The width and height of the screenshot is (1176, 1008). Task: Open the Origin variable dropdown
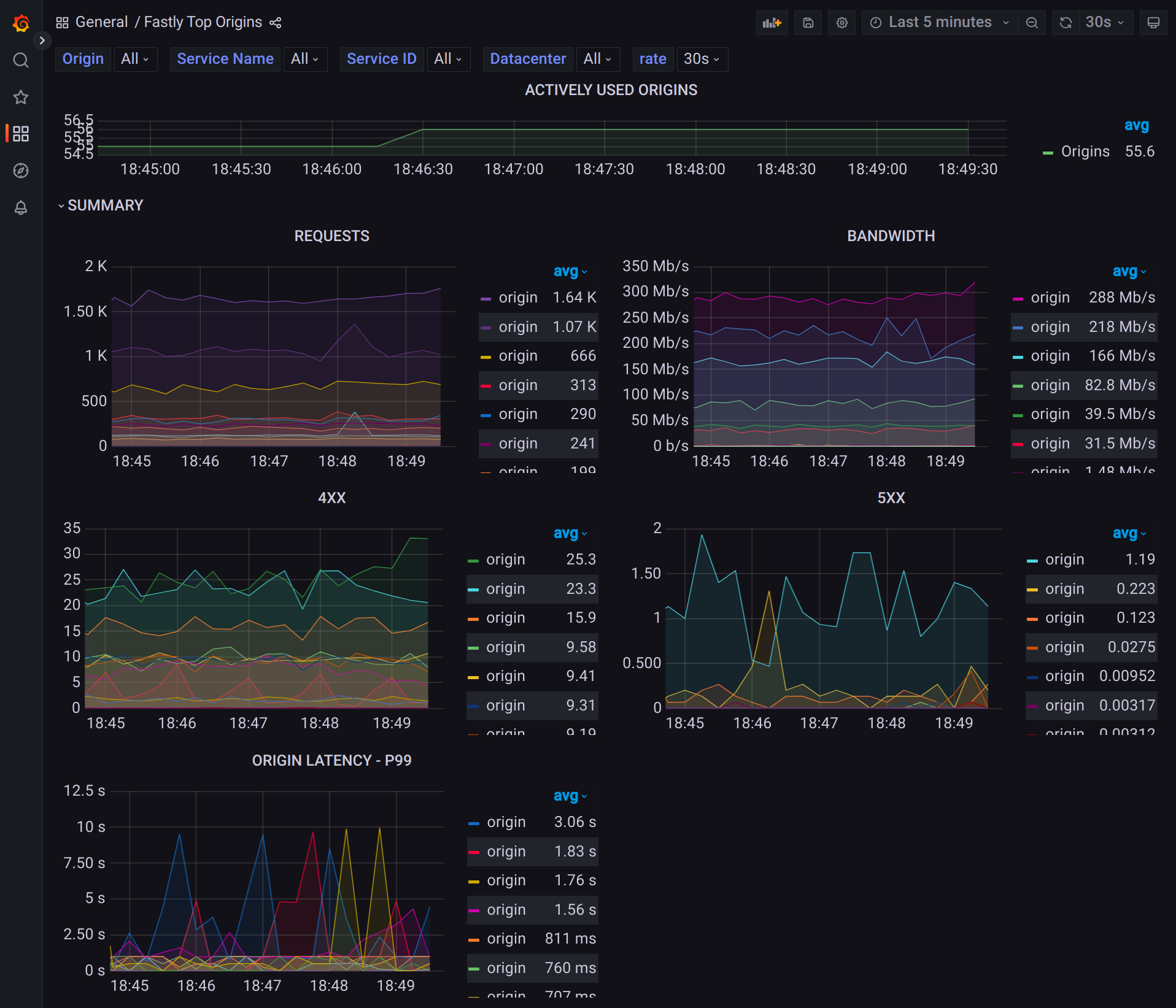136,59
